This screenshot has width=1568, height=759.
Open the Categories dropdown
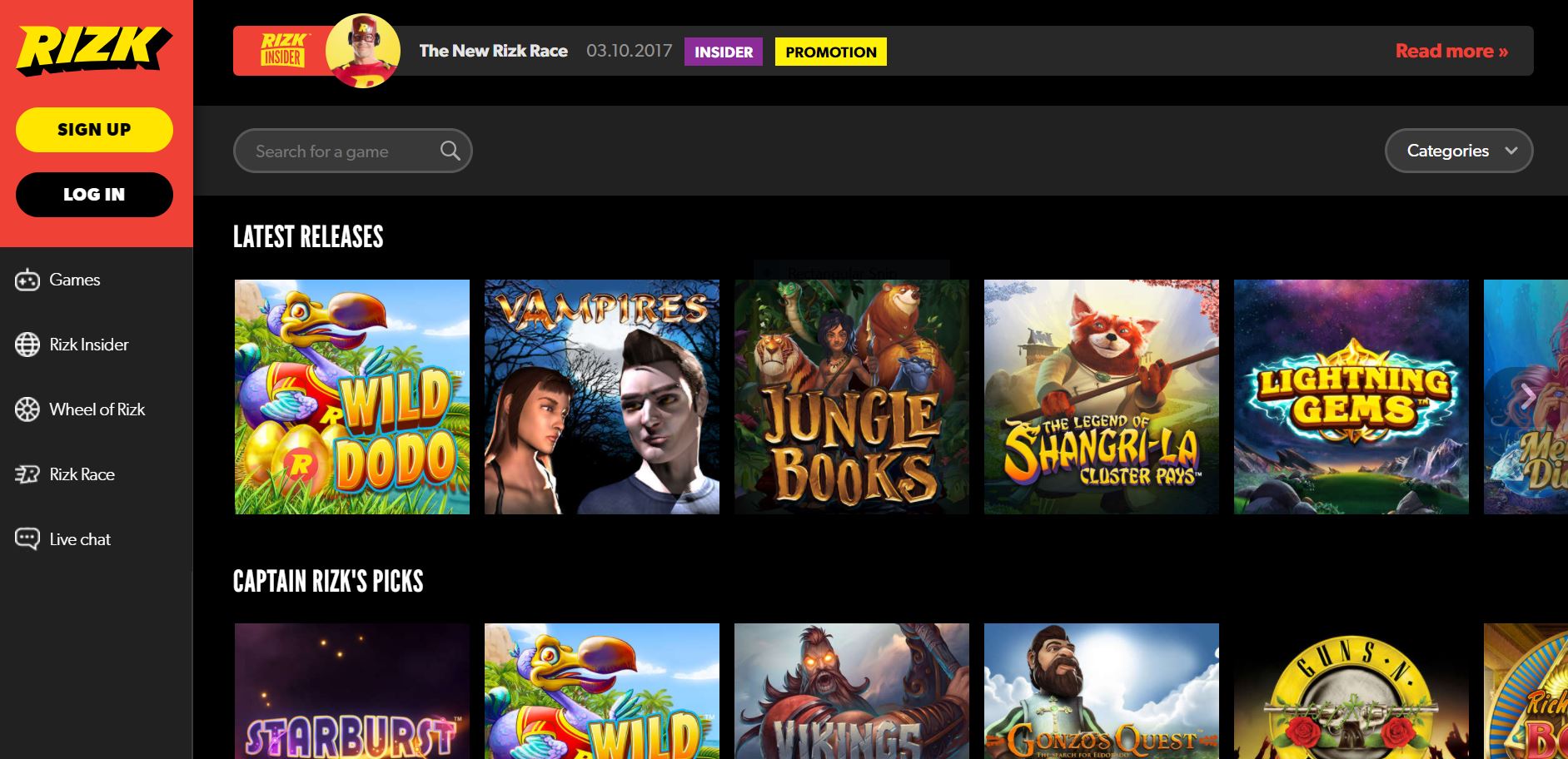click(x=1459, y=151)
